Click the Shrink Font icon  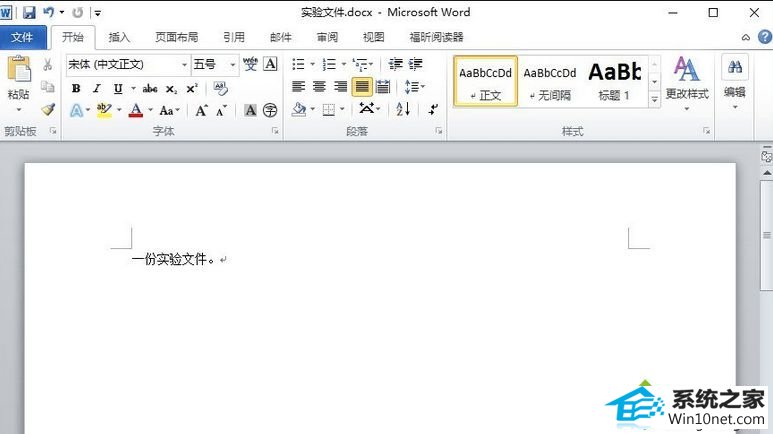(x=221, y=110)
